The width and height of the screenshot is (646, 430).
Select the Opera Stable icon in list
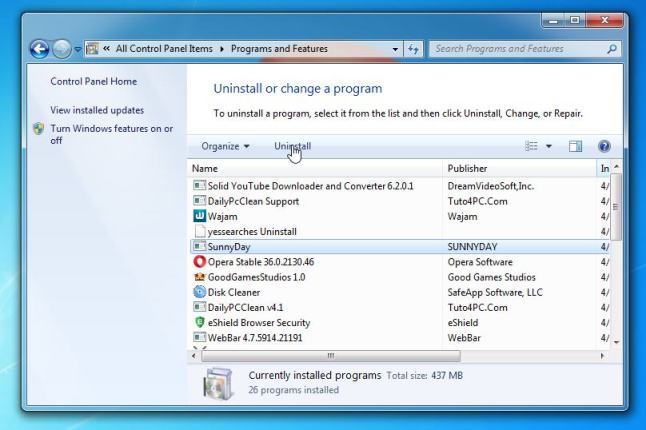[x=199, y=262]
